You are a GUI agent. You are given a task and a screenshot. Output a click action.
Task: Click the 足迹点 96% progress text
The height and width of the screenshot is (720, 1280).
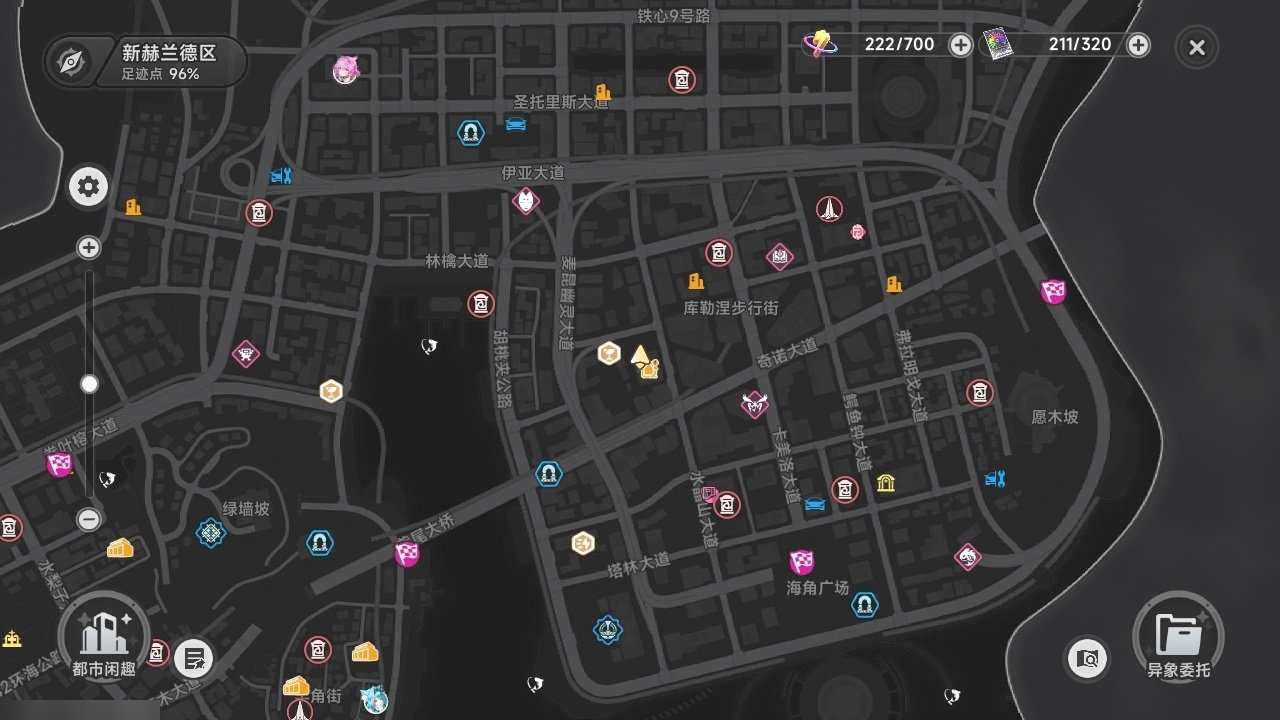coord(160,74)
